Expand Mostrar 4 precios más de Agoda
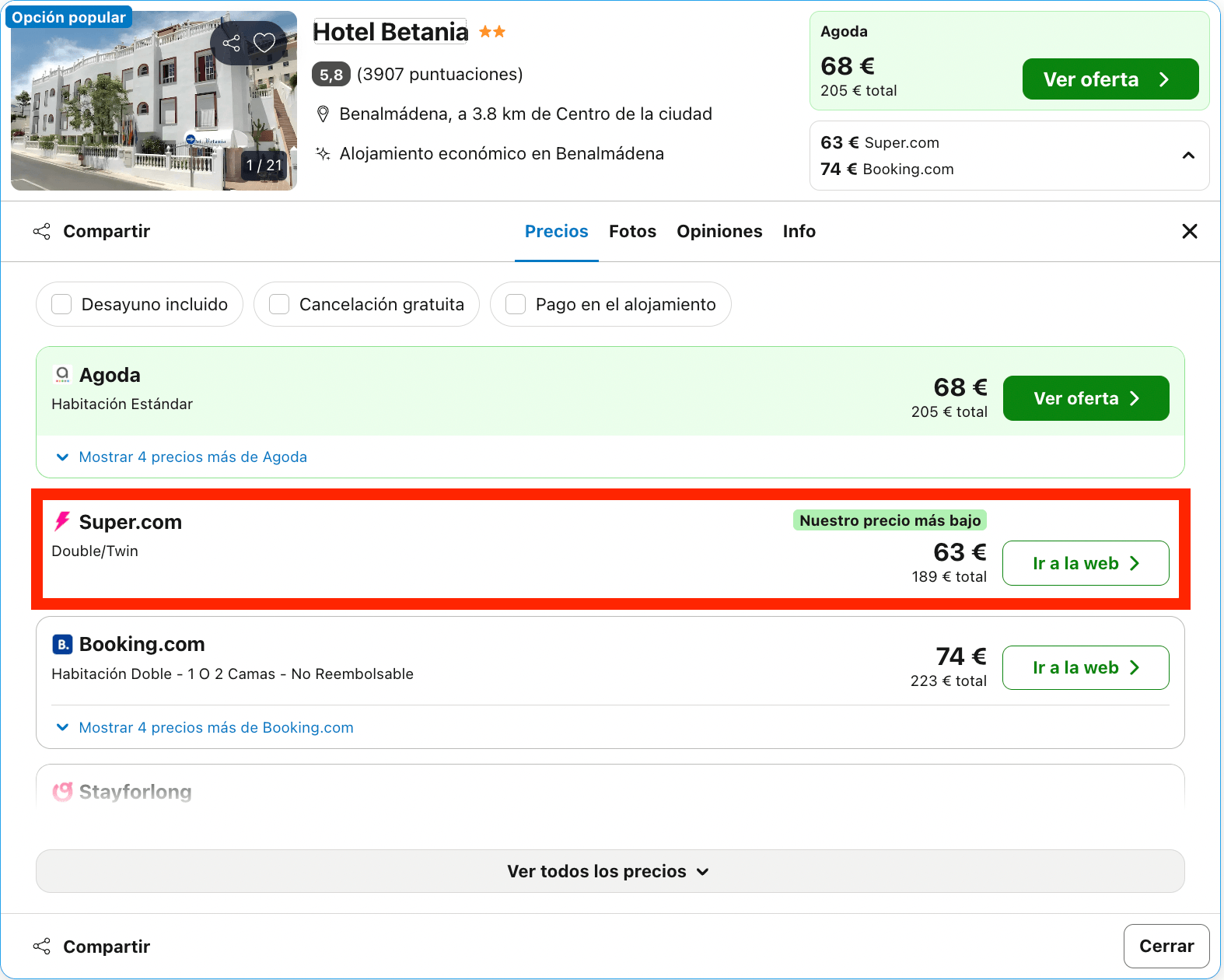 coord(181,457)
